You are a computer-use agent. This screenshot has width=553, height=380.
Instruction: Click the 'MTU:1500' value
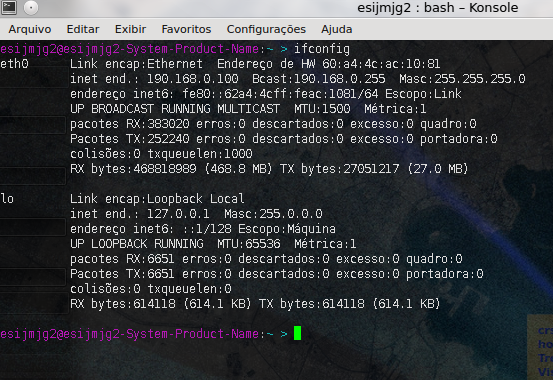[x=322, y=109]
